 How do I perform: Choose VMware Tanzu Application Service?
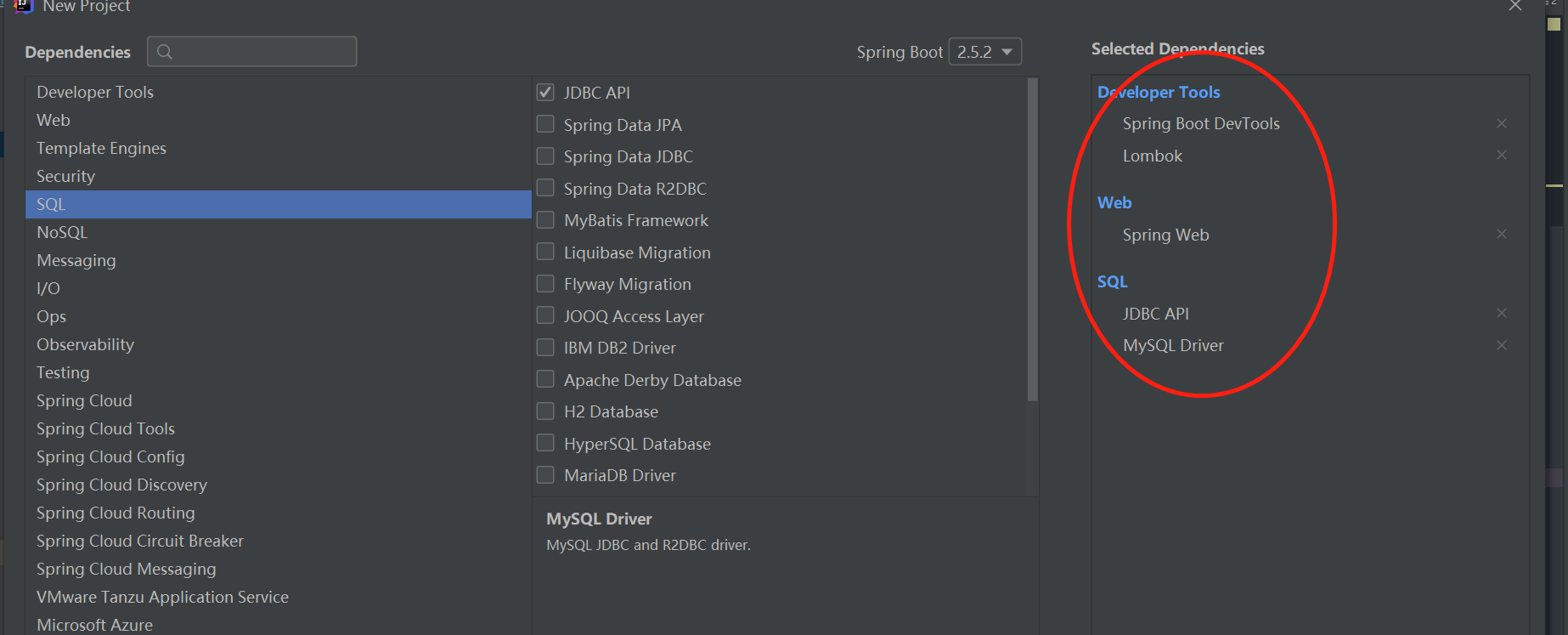(x=279, y=597)
